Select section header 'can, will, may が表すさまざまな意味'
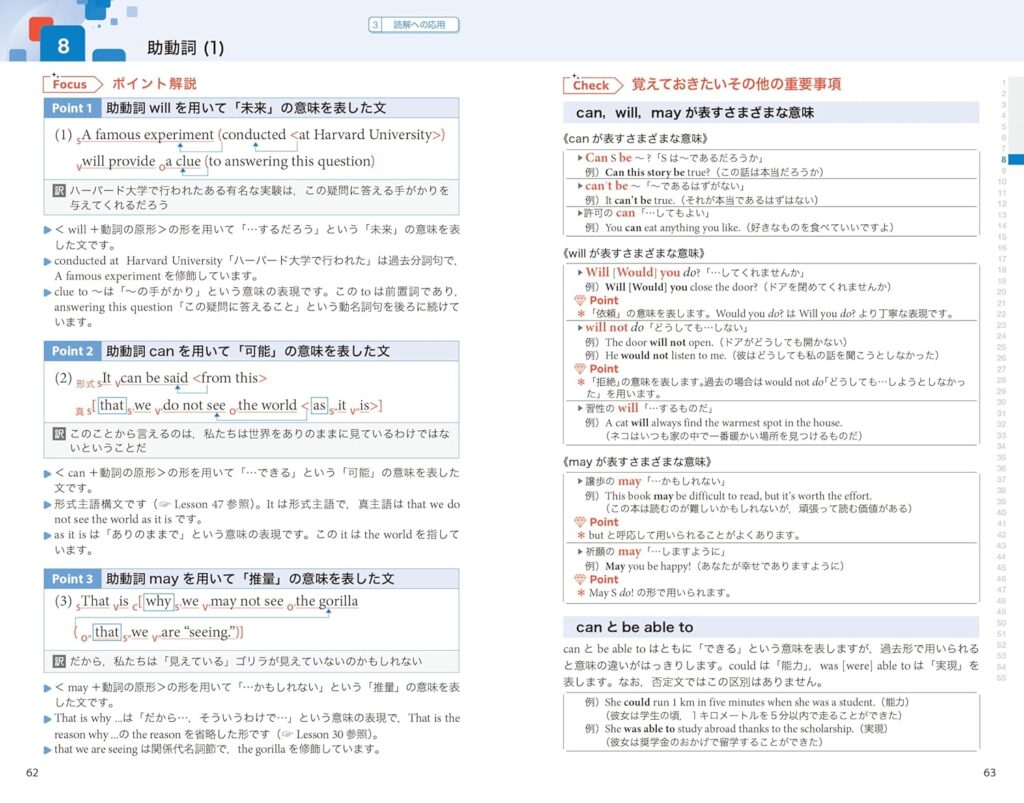 tap(695, 113)
